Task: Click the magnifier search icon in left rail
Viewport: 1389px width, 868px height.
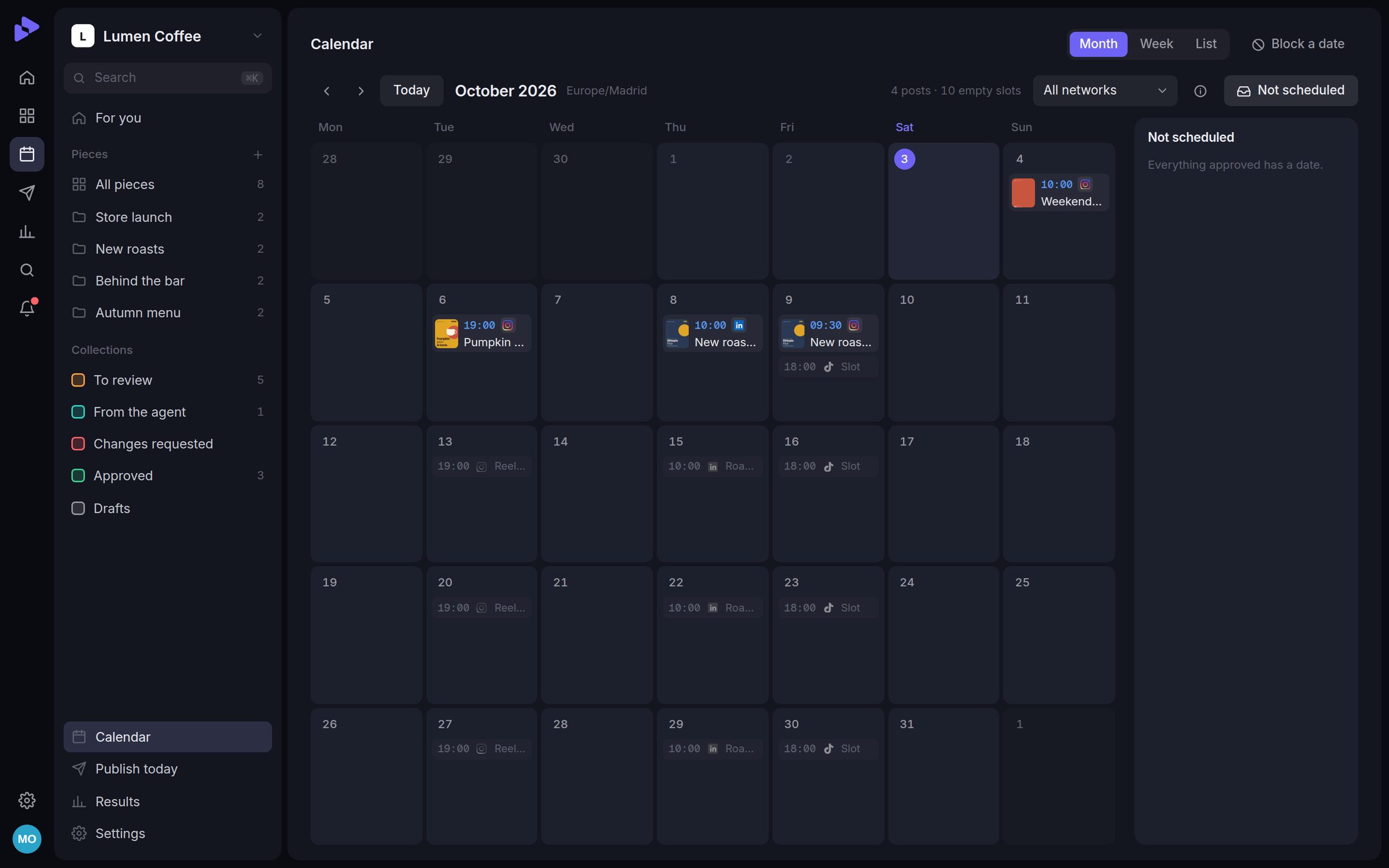Action: [27, 270]
